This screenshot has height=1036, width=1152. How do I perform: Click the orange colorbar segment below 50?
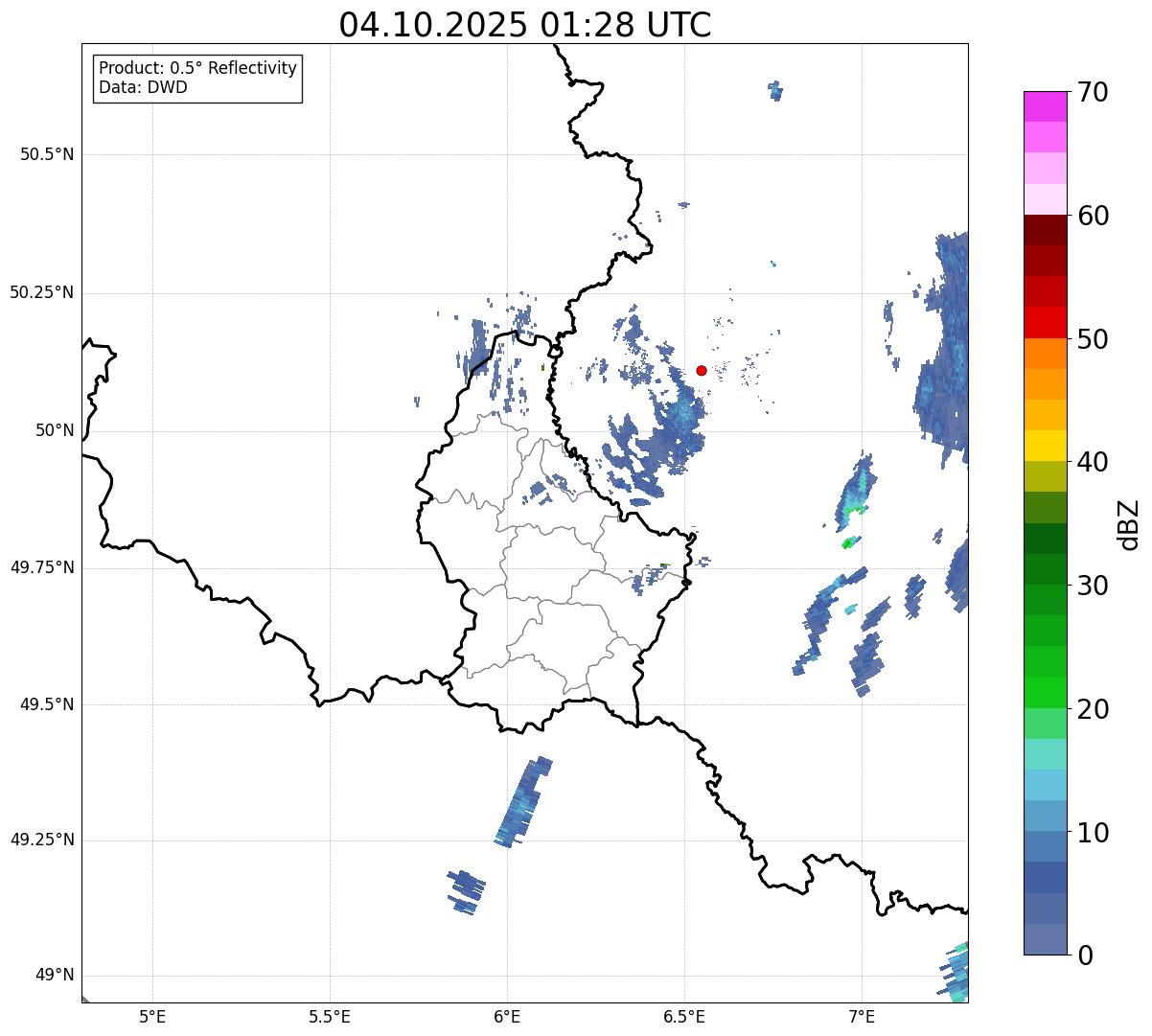coord(1046,354)
